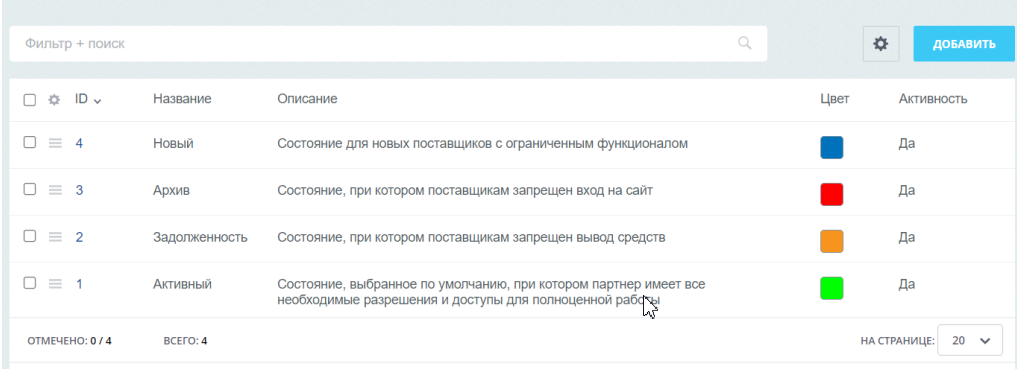Click description about ограниченным функционалом
This screenshot has width=1017, height=369.
482,143
